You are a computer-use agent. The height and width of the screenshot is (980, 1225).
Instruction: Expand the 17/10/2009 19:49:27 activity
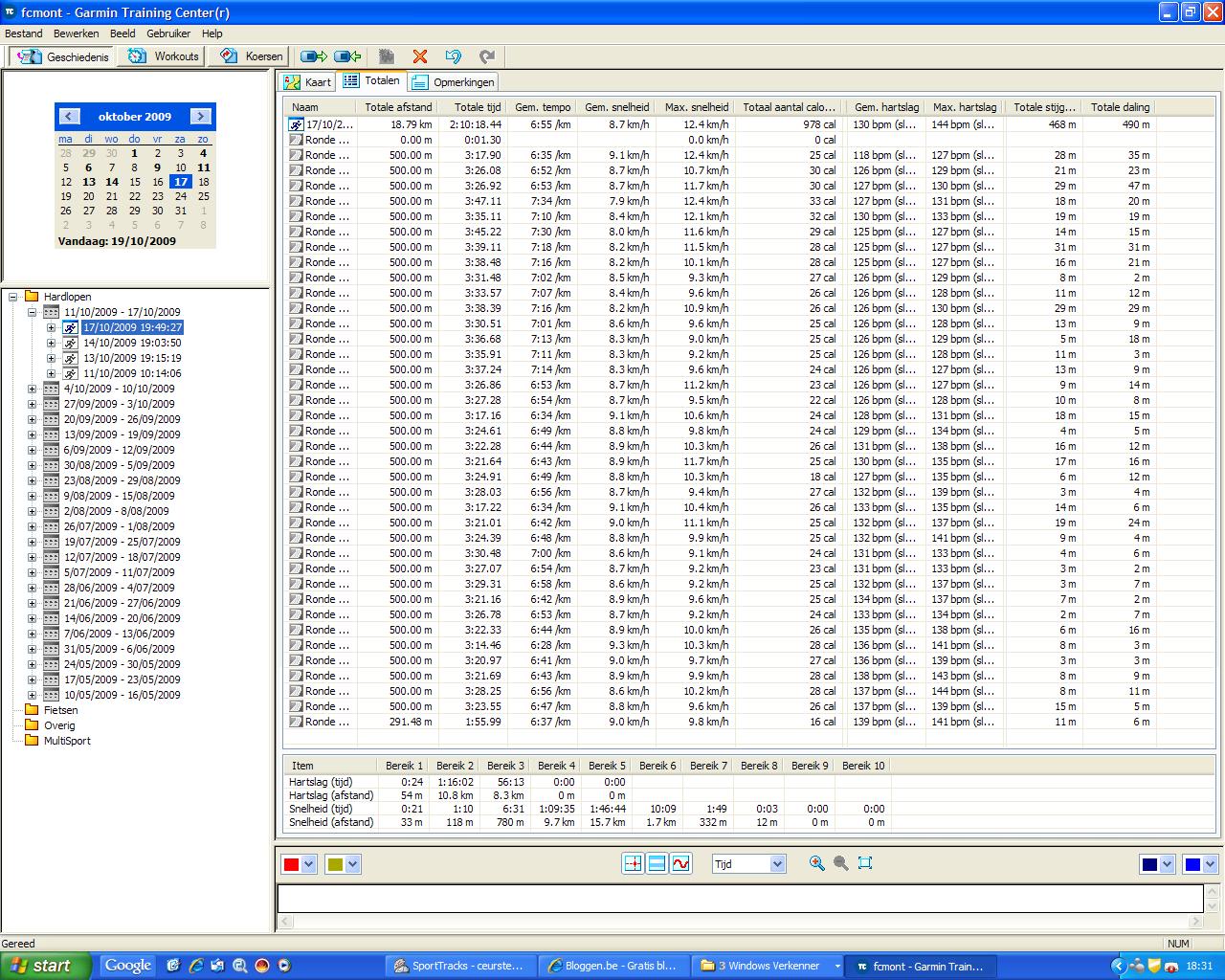[x=51, y=327]
